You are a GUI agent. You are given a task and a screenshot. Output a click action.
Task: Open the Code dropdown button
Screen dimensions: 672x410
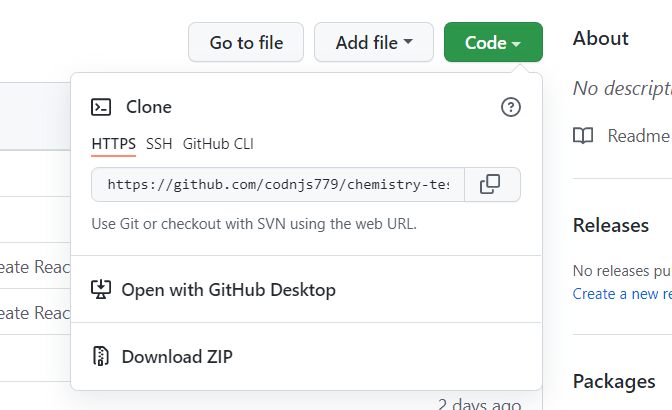click(493, 42)
